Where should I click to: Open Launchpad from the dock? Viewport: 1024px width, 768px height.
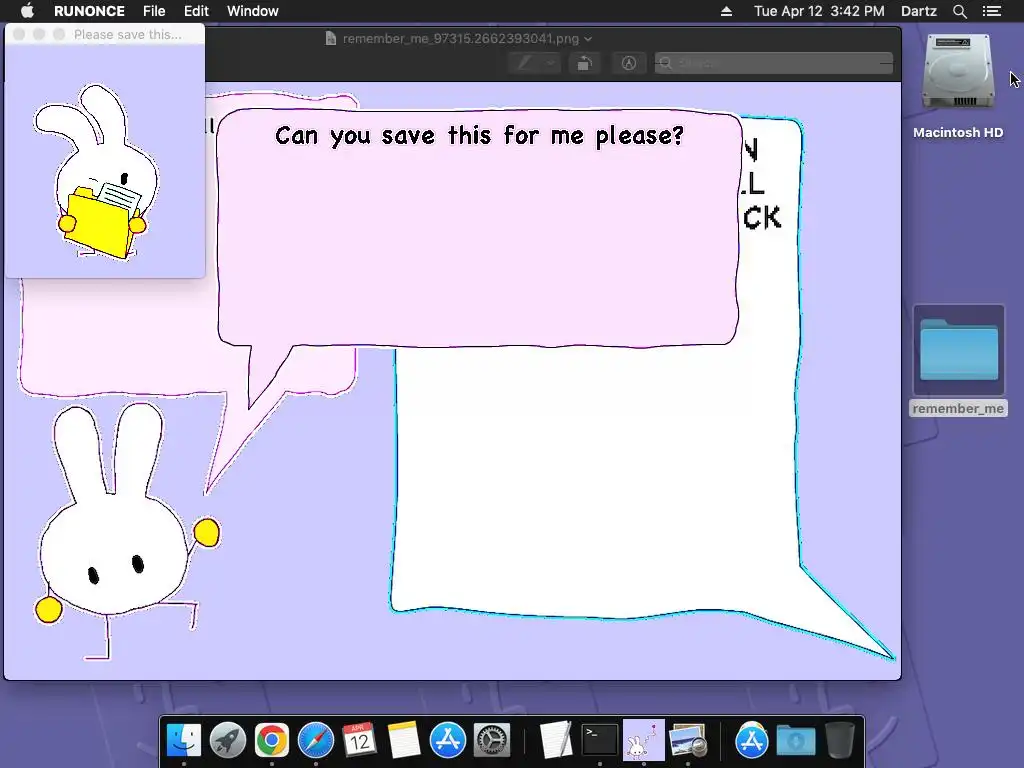[x=228, y=741]
